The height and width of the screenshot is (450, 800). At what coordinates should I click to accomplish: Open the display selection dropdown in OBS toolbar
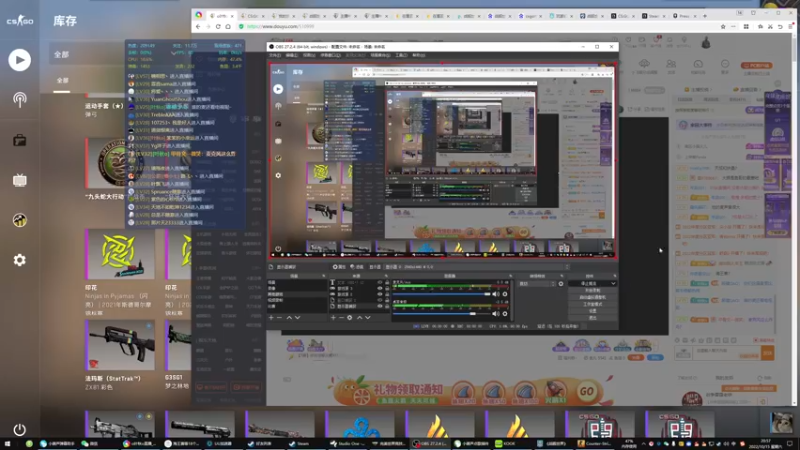pos(477,267)
